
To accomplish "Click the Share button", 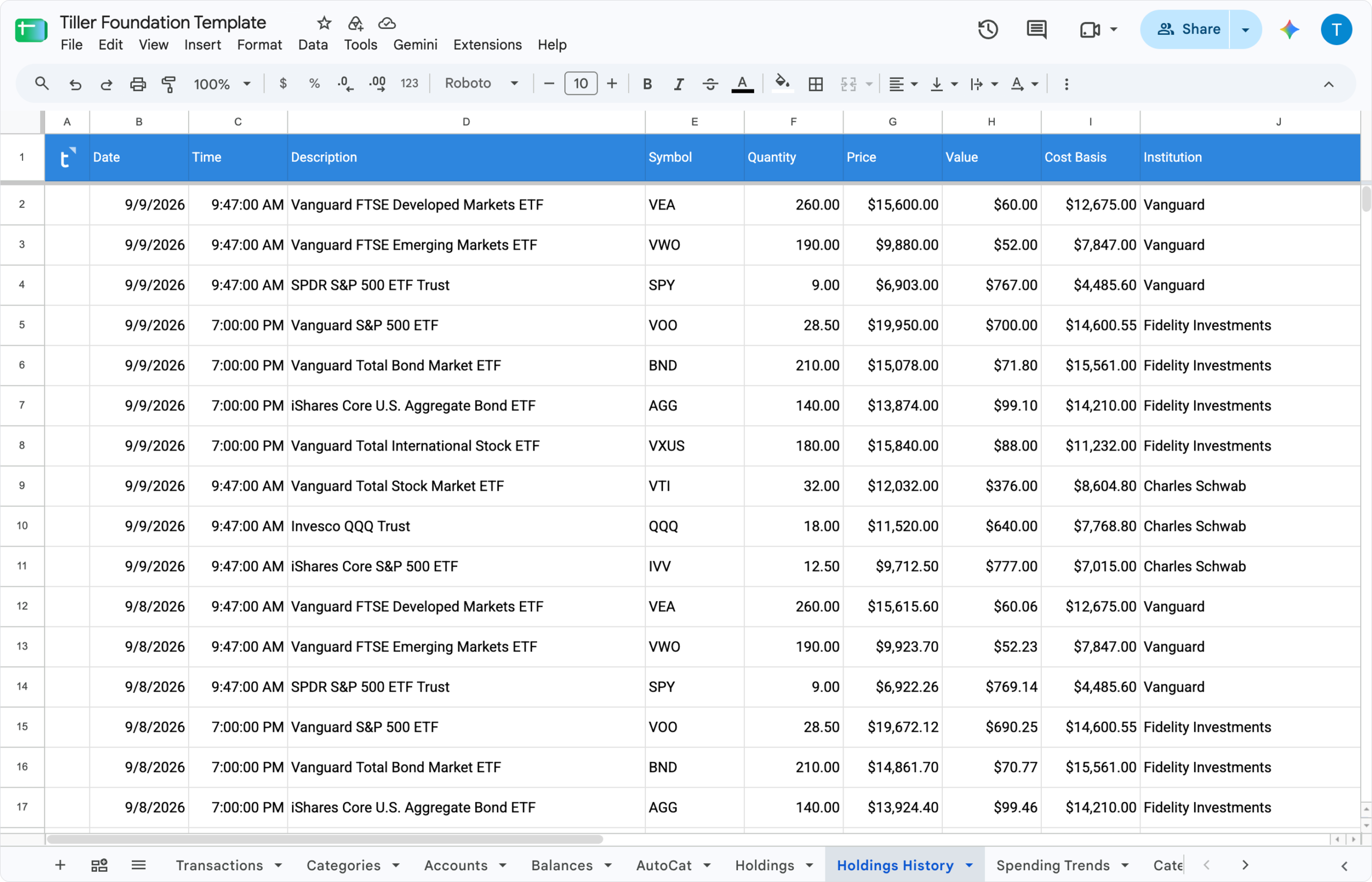I will (x=1184, y=29).
